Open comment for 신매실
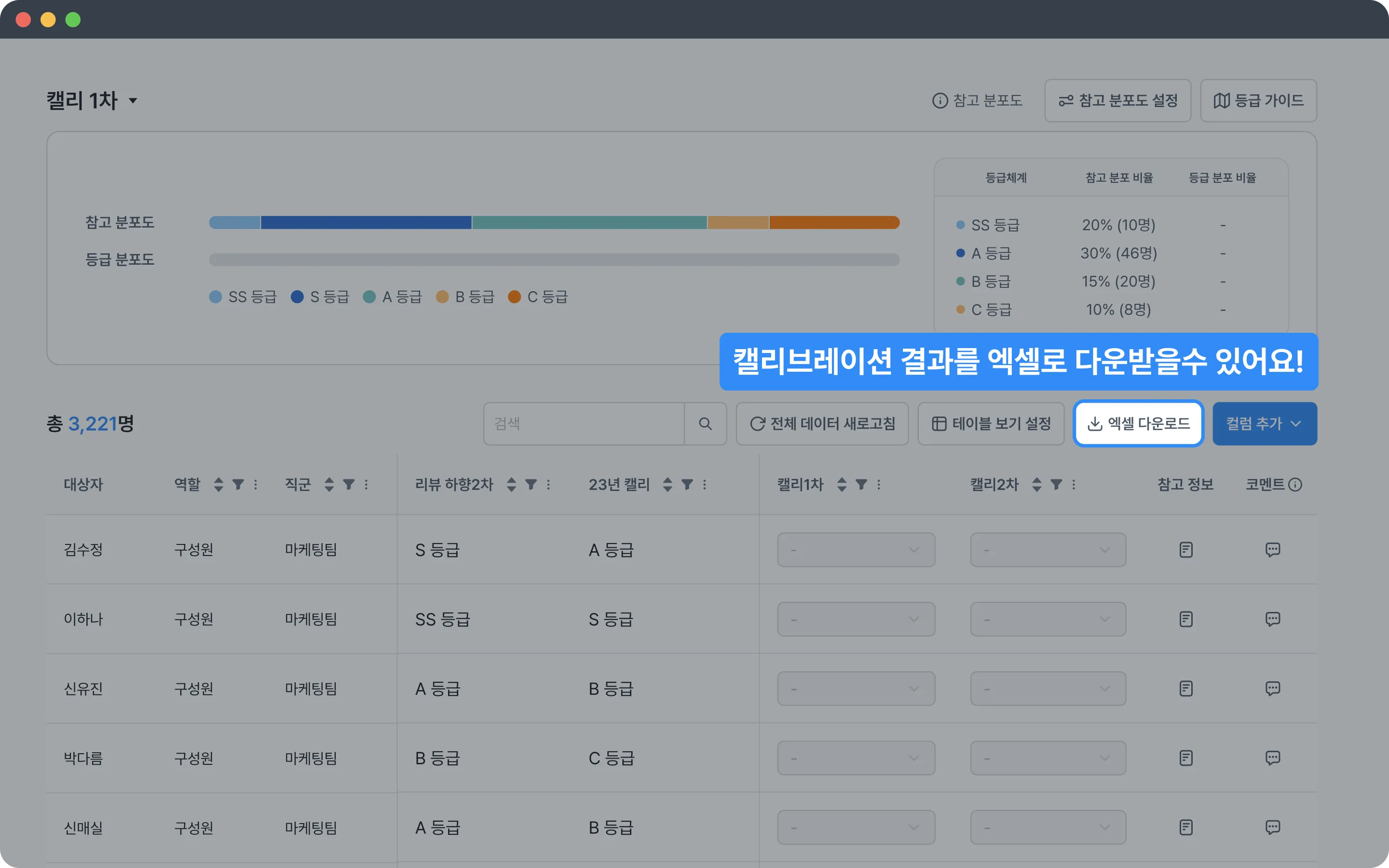The image size is (1389, 868). 1272,827
